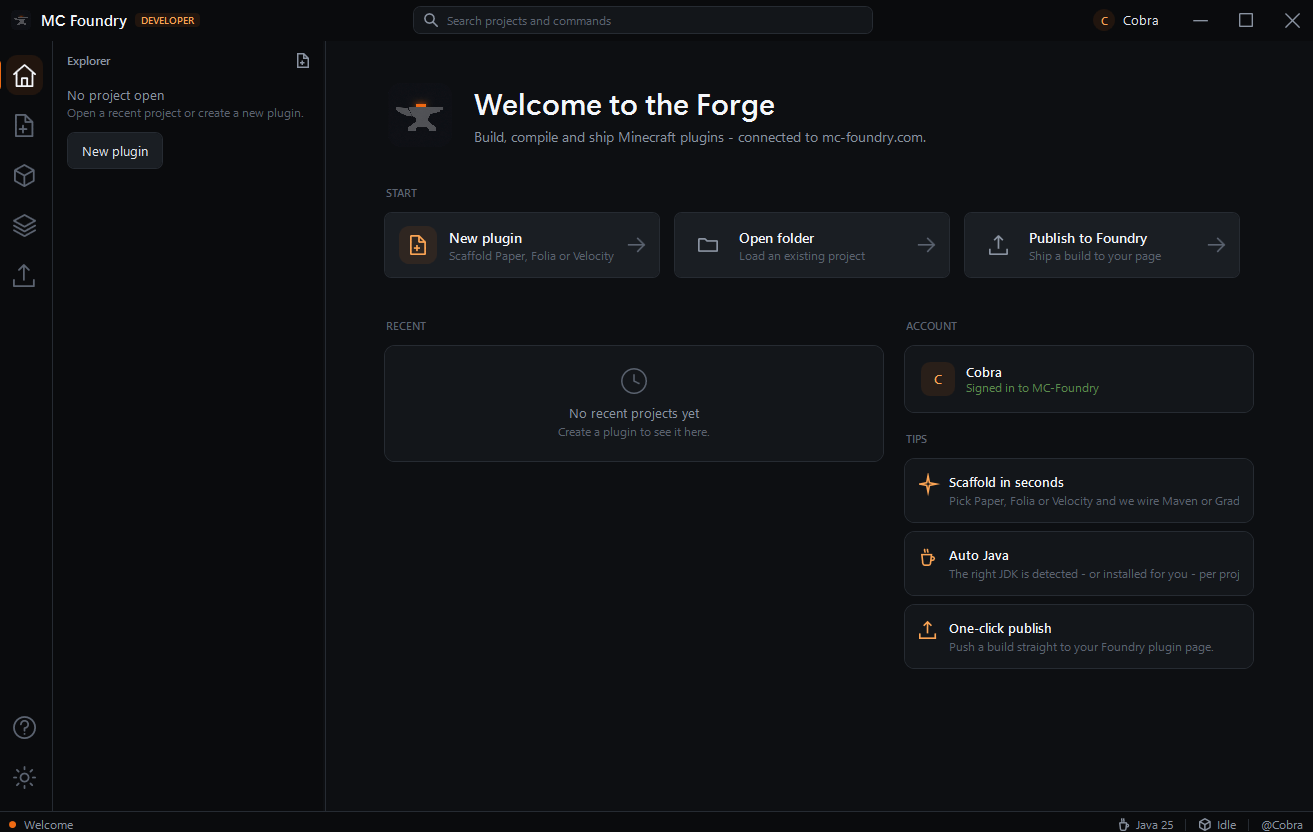Open the Cobra account card
This screenshot has height=832, width=1313.
[x=1079, y=379]
